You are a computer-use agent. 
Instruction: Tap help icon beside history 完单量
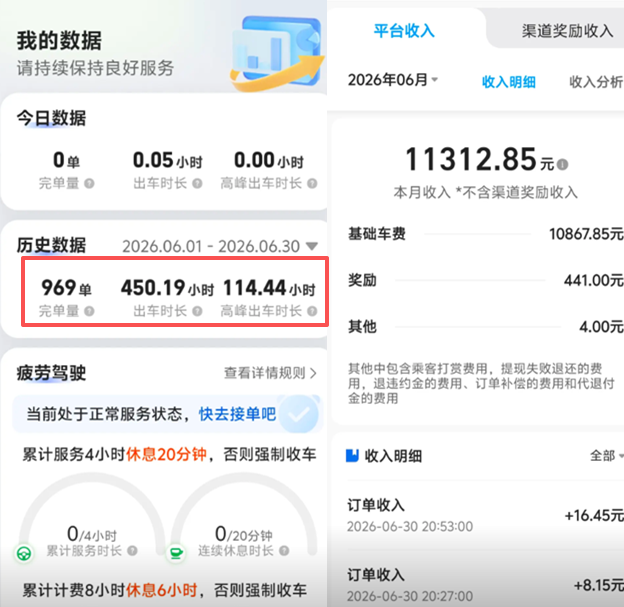click(90, 311)
